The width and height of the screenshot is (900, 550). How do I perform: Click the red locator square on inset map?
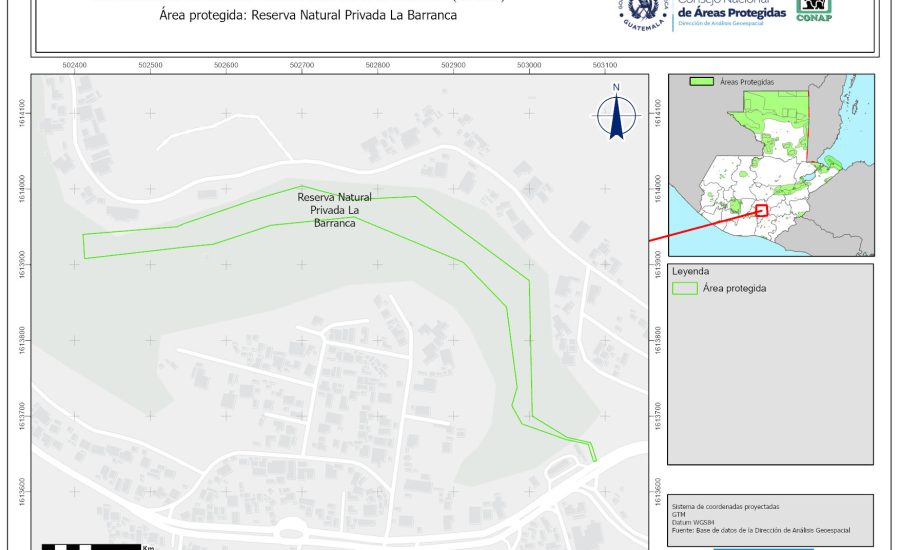[x=761, y=210]
